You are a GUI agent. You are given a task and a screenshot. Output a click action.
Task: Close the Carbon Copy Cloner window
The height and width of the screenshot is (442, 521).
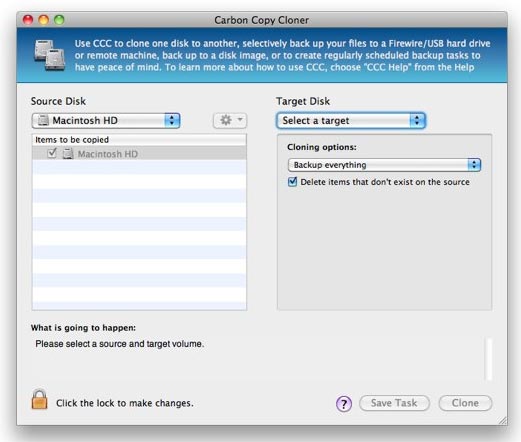(28, 20)
